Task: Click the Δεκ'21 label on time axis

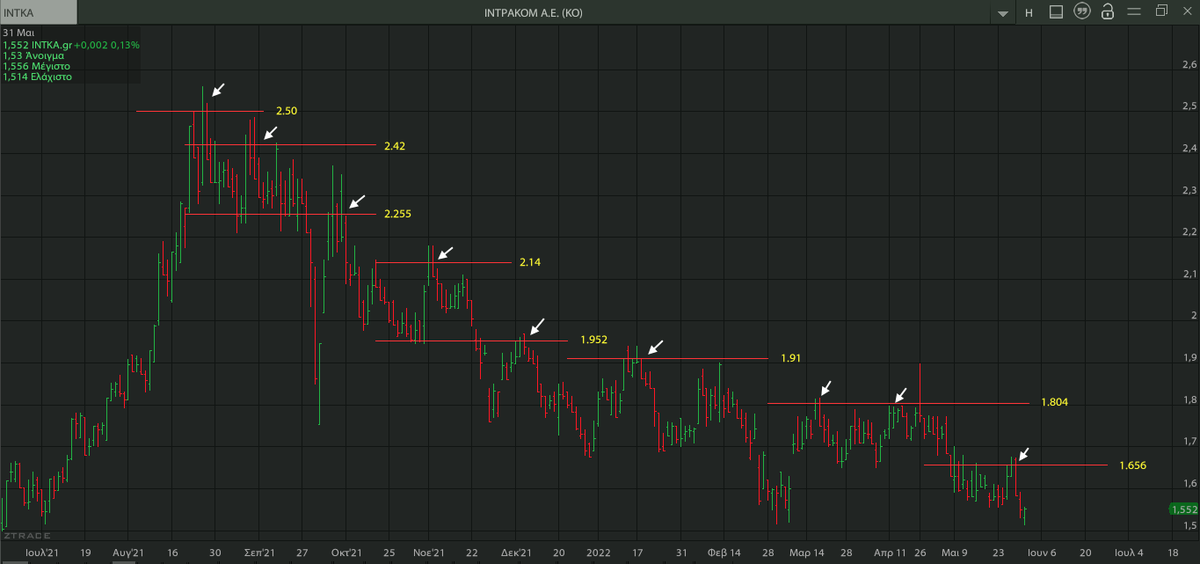Action: coord(516,551)
